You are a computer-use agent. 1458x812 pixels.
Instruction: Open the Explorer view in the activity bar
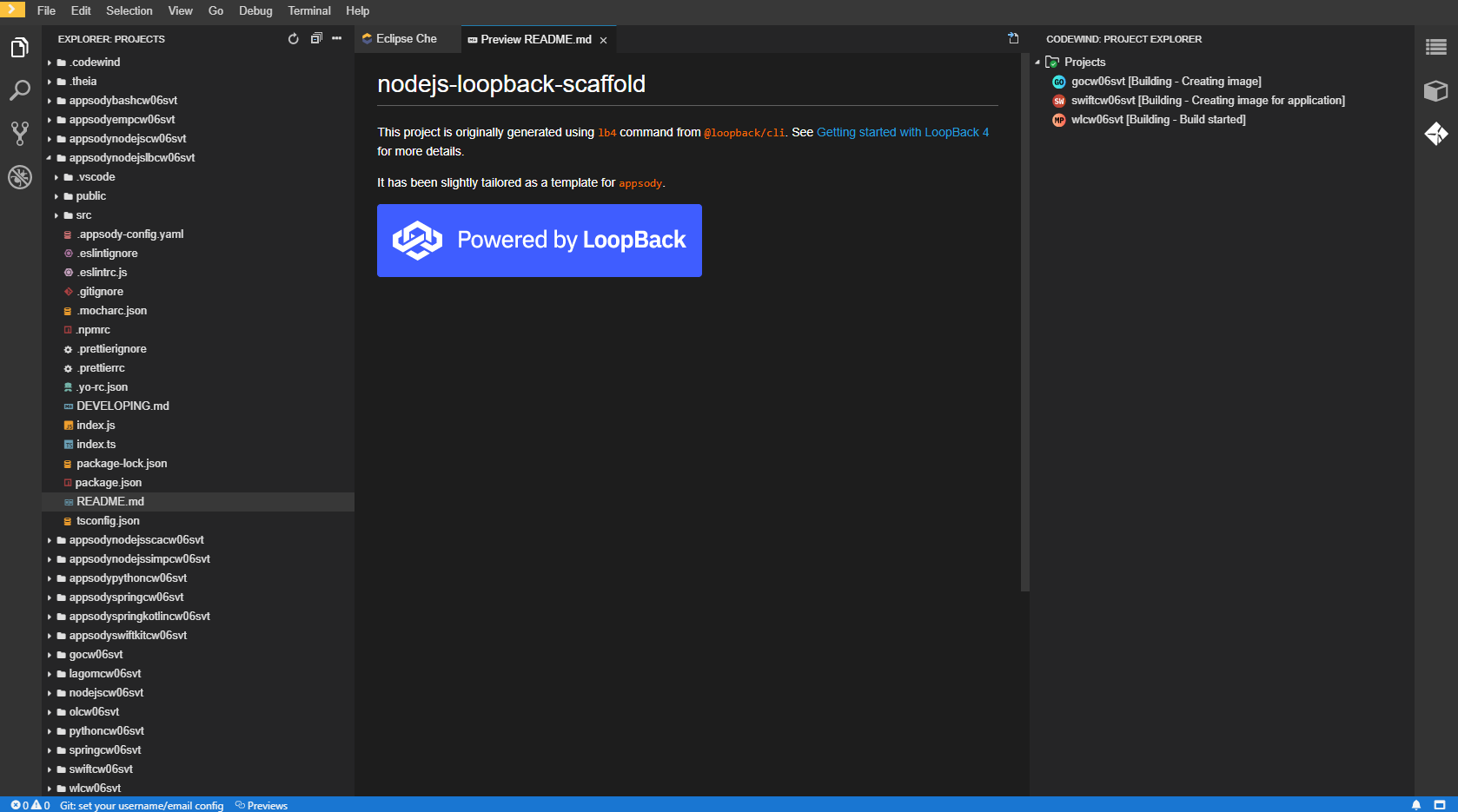pos(19,48)
